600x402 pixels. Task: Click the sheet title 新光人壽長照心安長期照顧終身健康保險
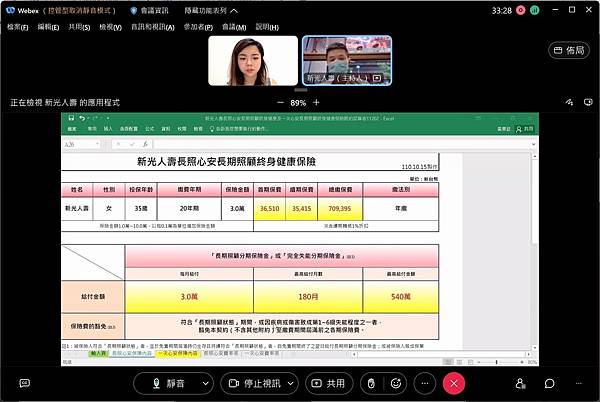226,162
